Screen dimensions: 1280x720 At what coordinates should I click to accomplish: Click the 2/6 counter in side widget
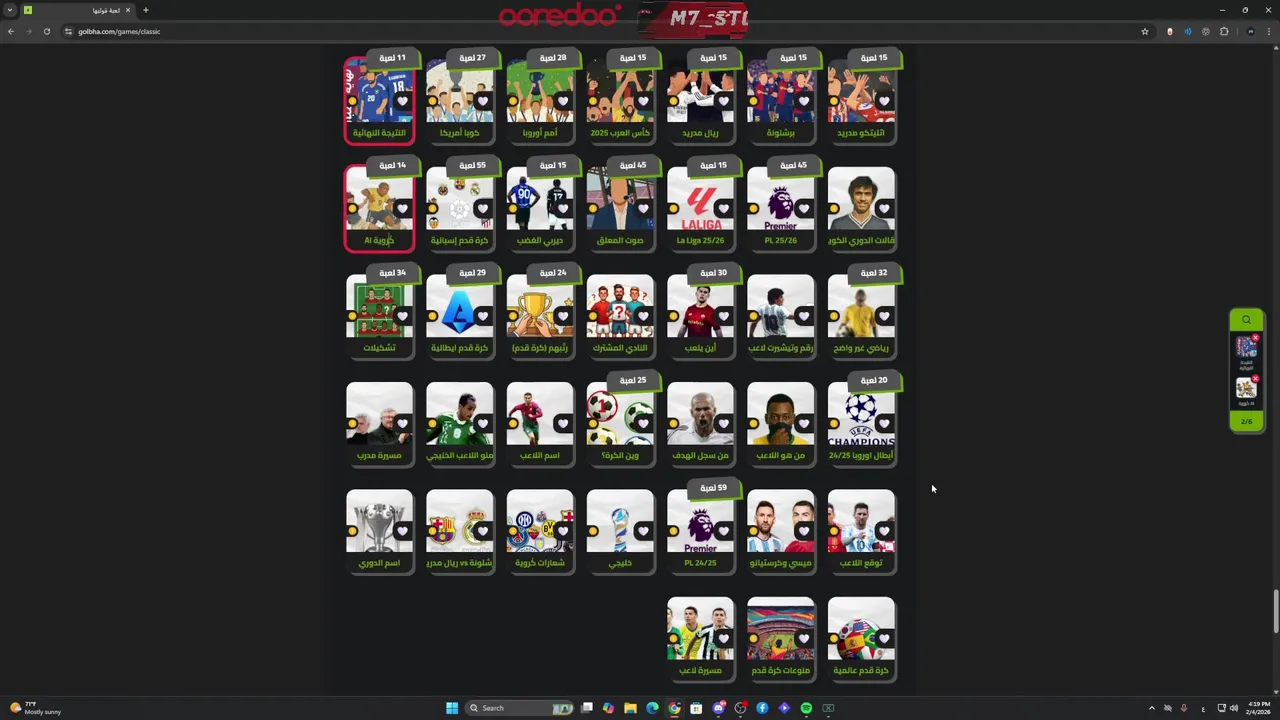[1246, 421]
